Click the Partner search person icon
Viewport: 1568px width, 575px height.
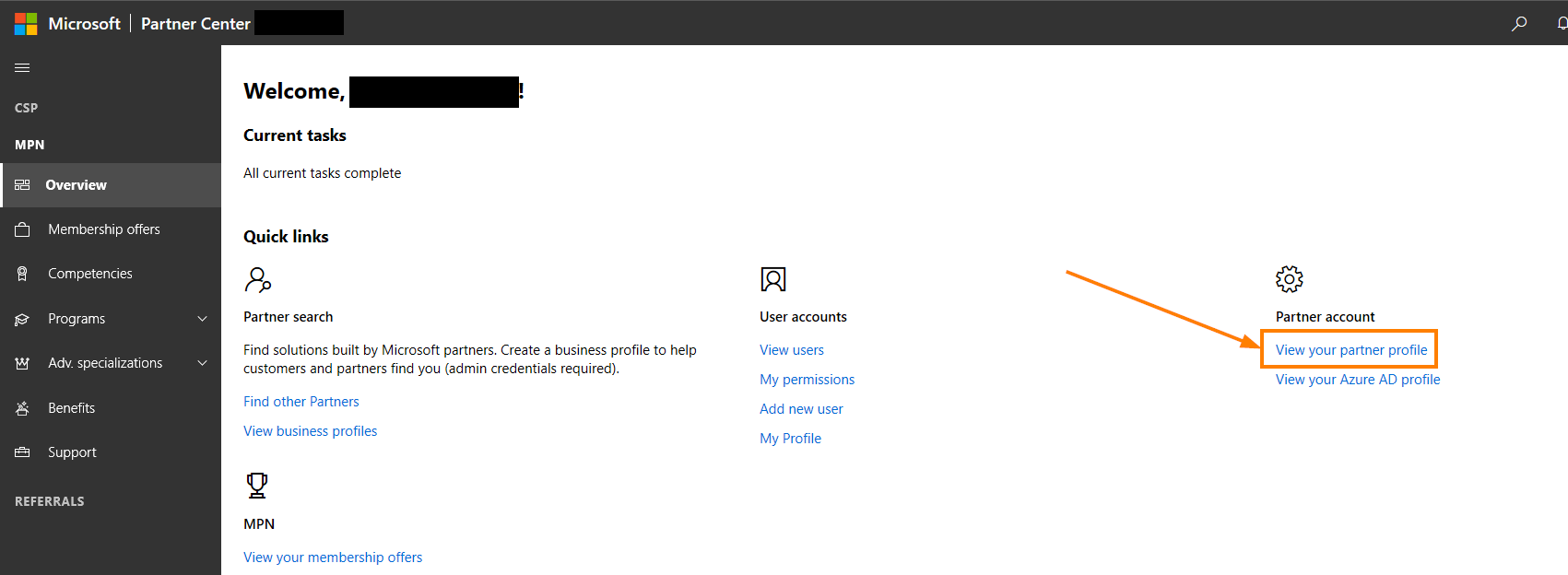click(x=258, y=279)
